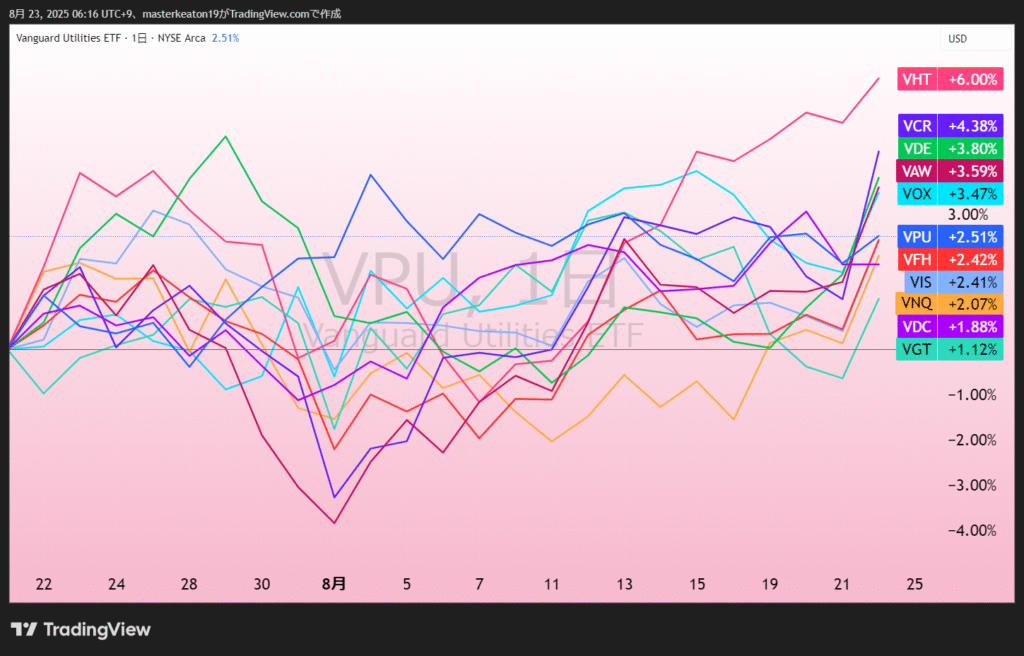The height and width of the screenshot is (656, 1024).
Task: Click the 30 date on the time axis
Action: pyautogui.click(x=261, y=583)
